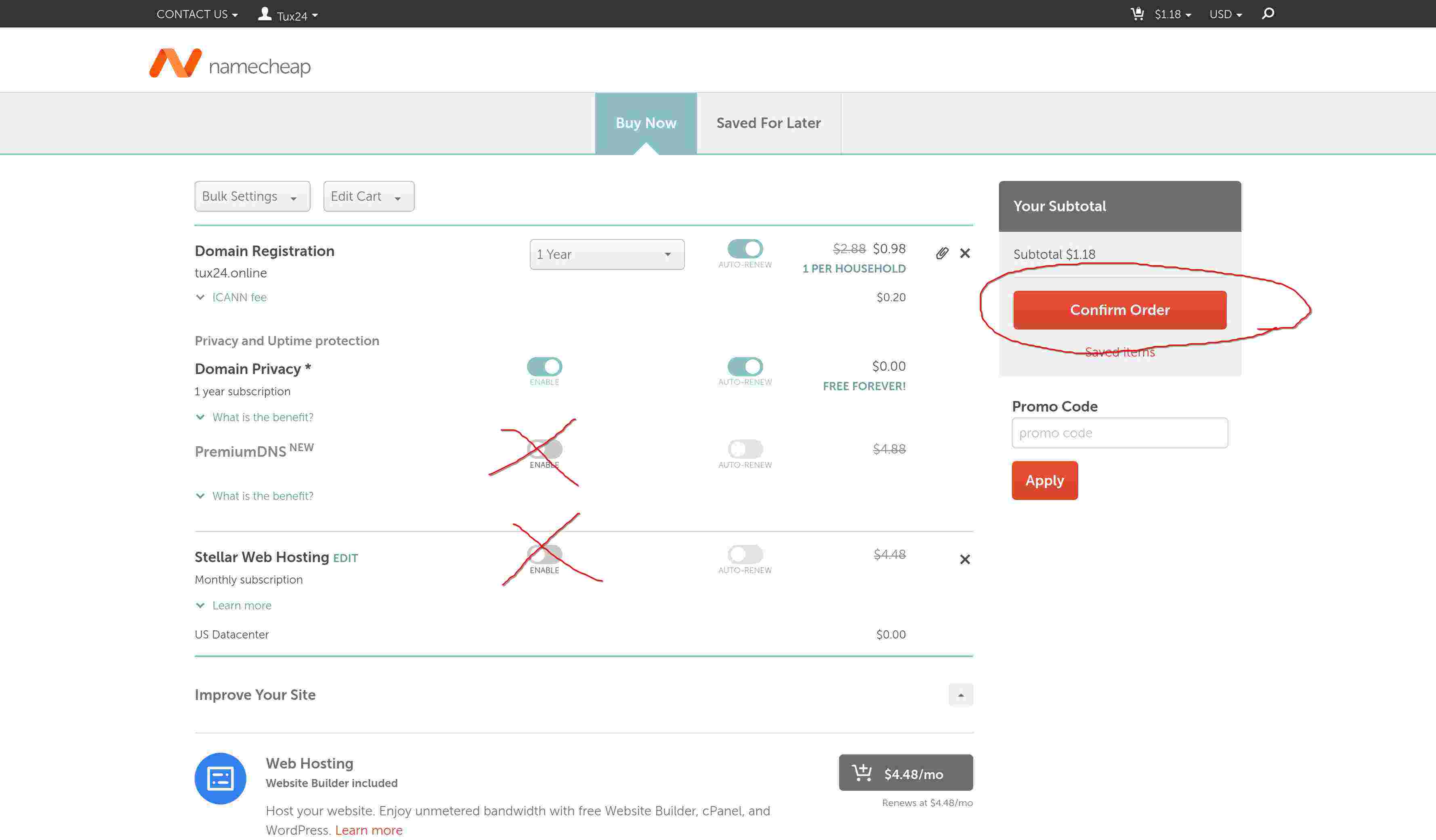
Task: Click the Tux24 user account icon
Action: tap(265, 14)
